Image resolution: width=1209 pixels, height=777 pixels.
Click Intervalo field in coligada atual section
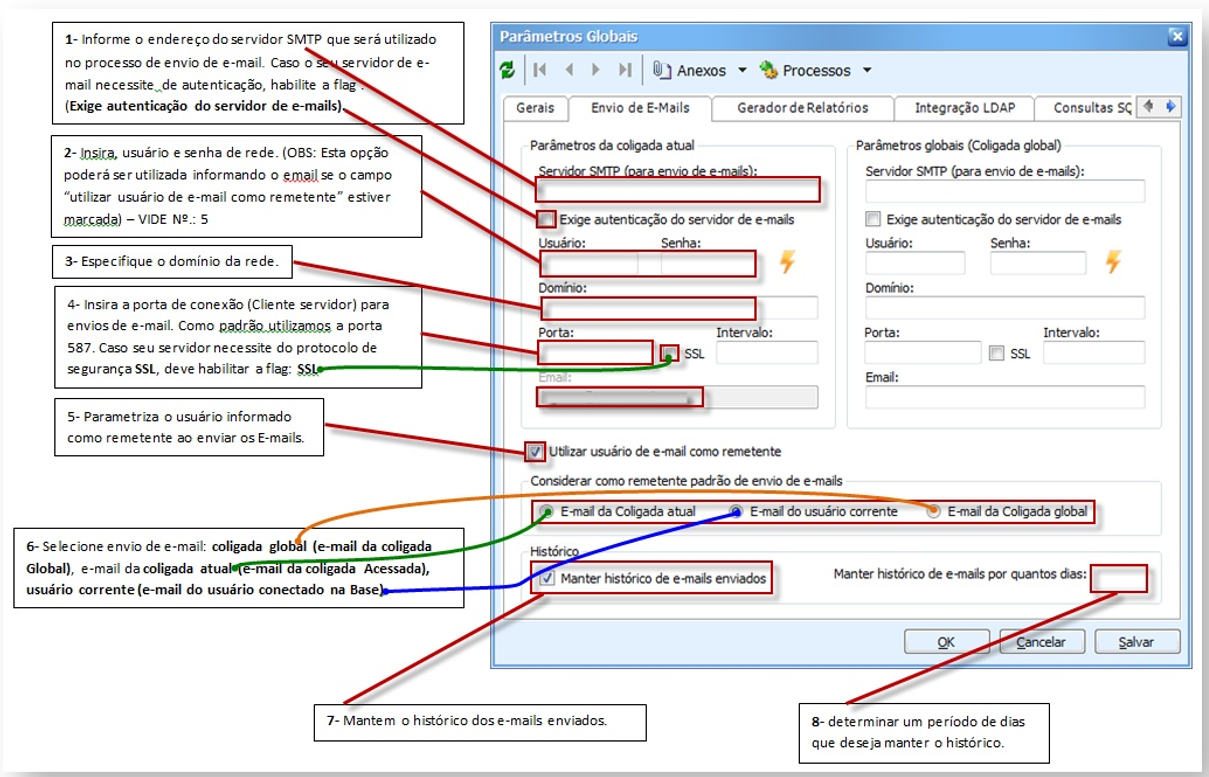[x=767, y=352]
